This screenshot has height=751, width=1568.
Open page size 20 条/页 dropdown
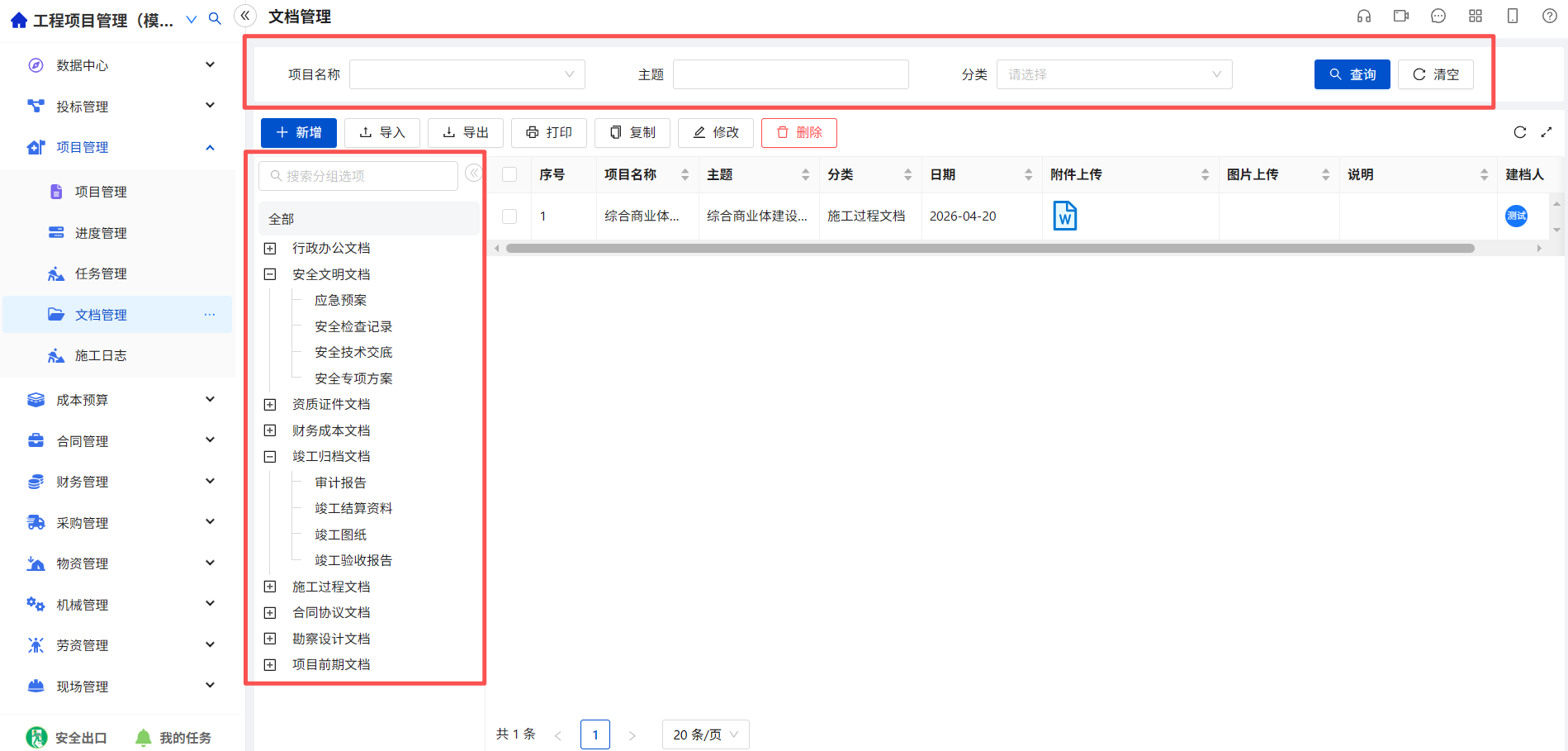click(x=706, y=734)
